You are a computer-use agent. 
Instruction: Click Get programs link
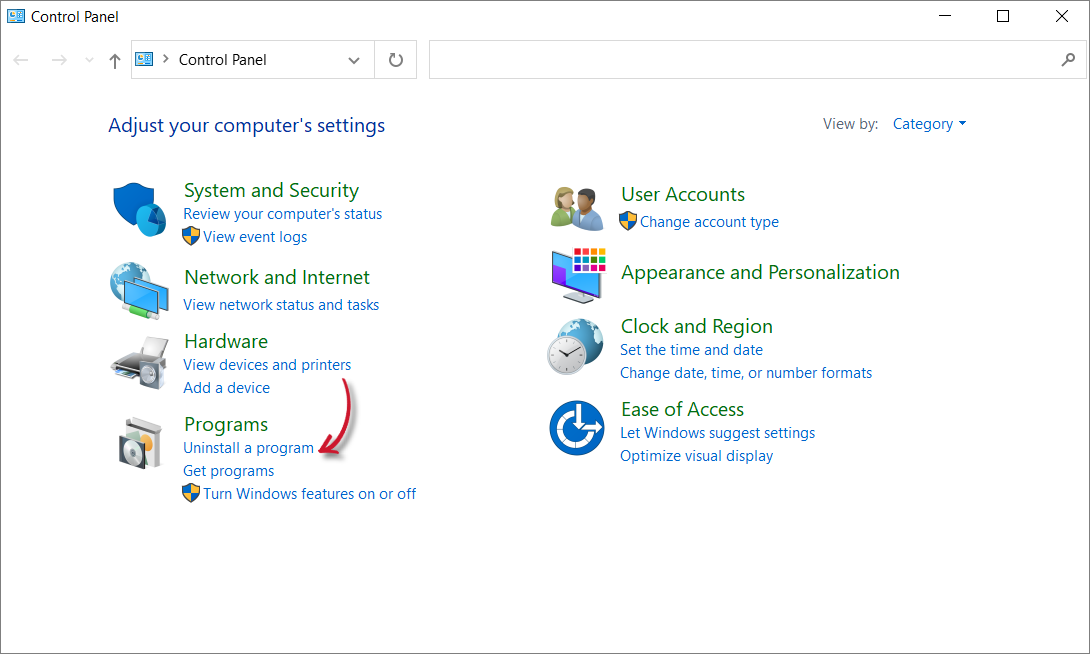[x=229, y=471]
